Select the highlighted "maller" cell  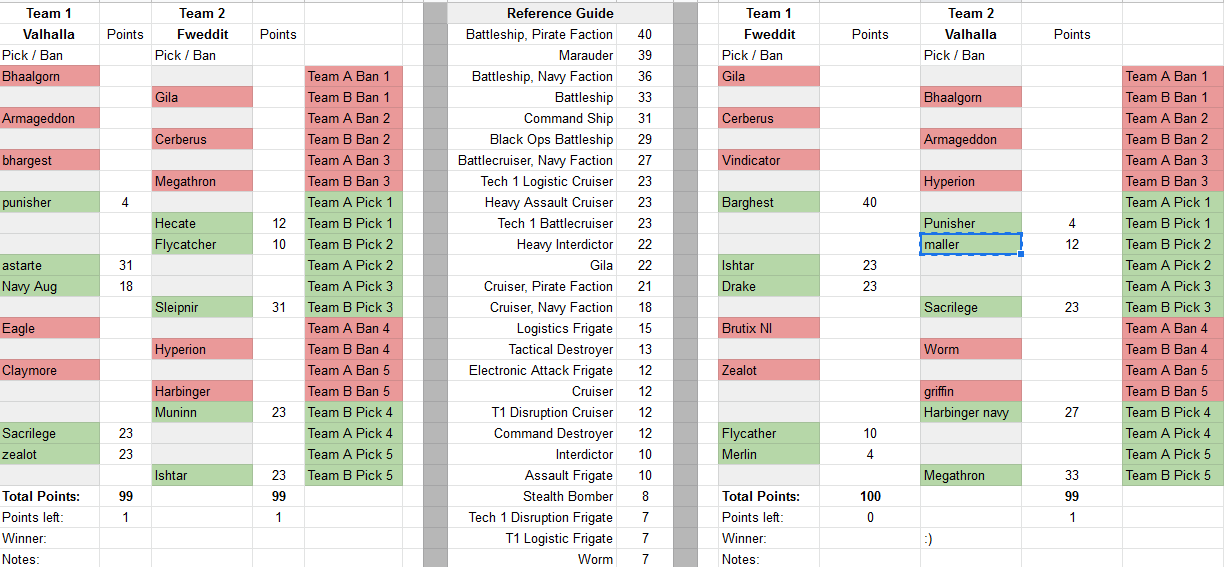970,244
